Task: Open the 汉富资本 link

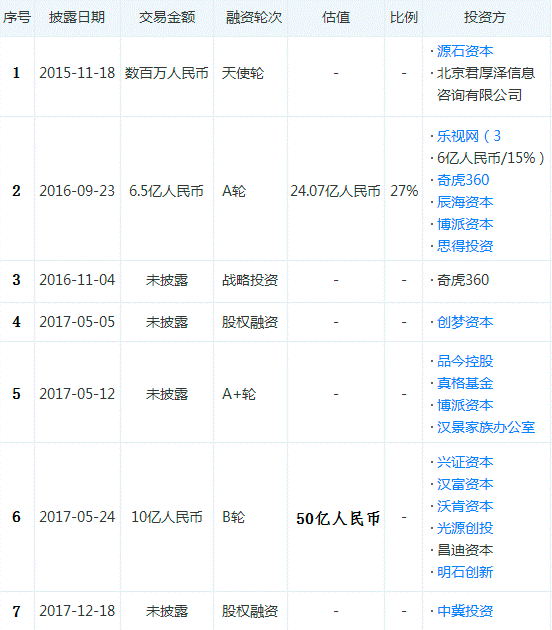Action: pyautogui.click(x=465, y=485)
